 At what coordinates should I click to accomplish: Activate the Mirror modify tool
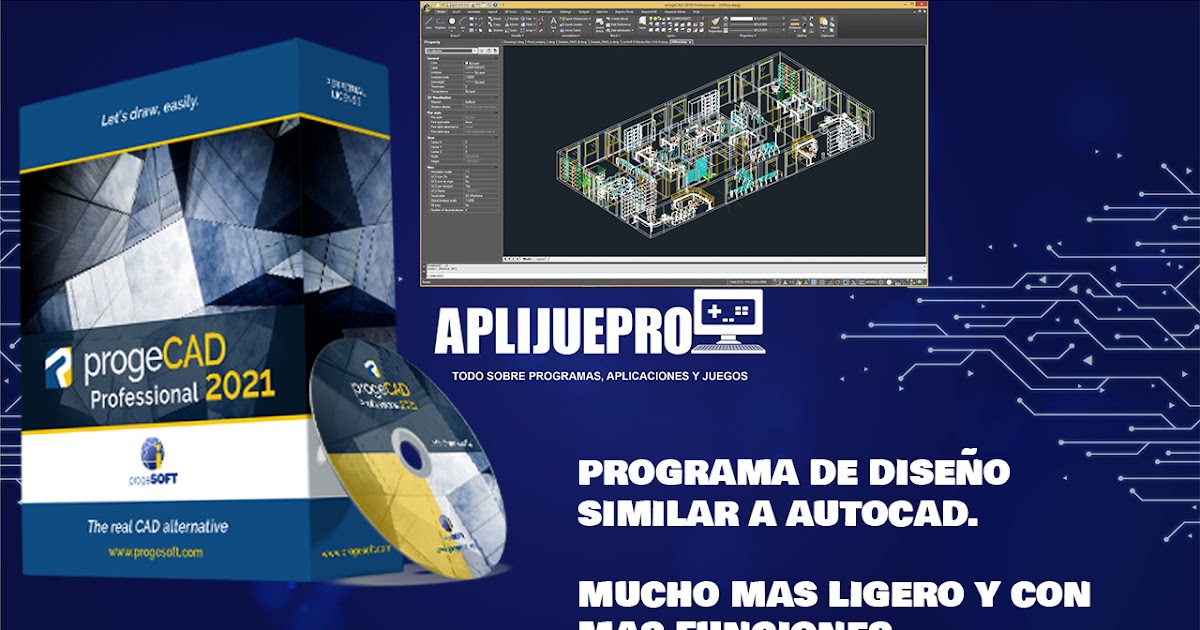(x=512, y=25)
